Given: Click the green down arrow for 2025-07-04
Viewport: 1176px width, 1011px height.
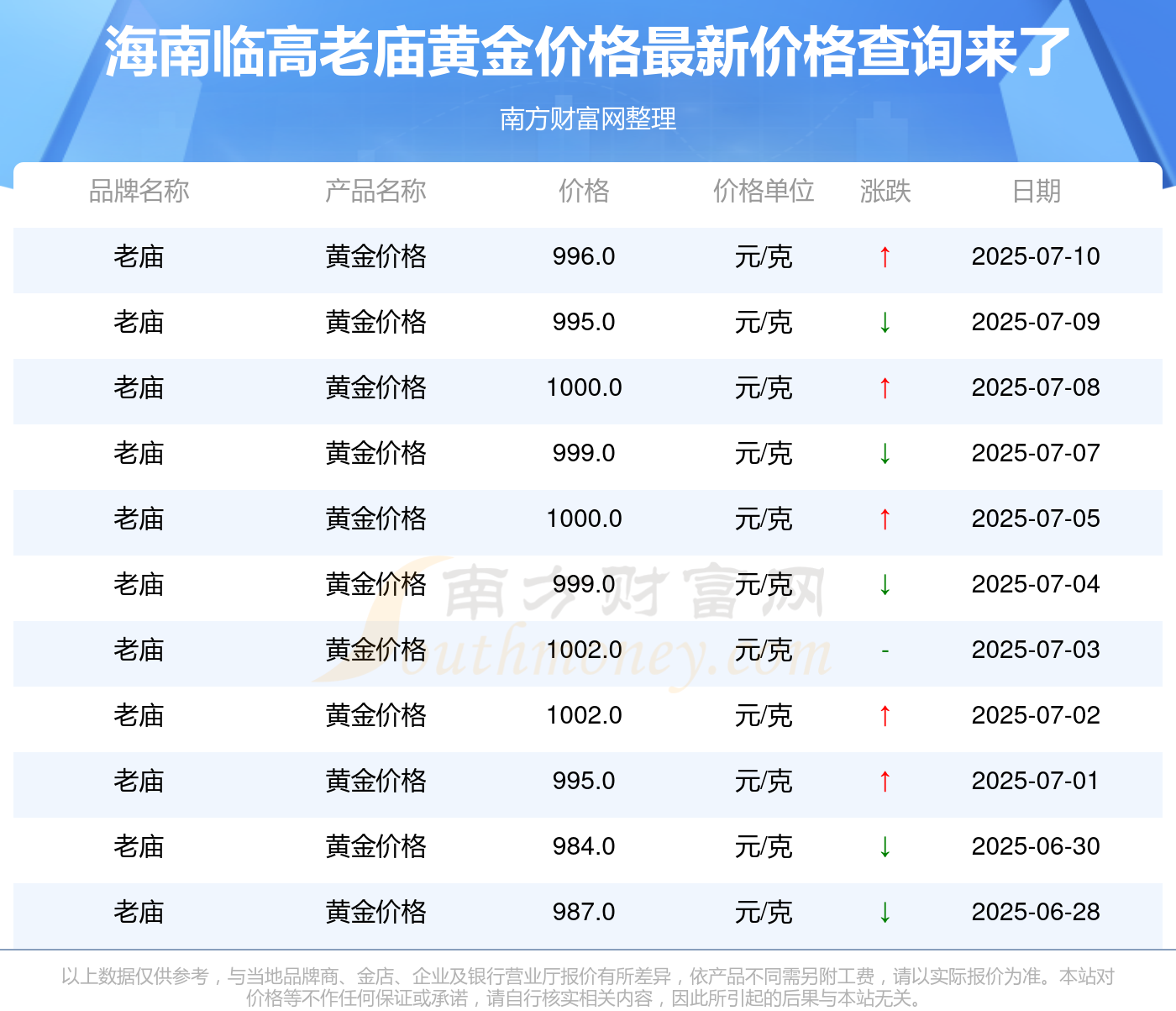Looking at the screenshot, I should [x=885, y=584].
